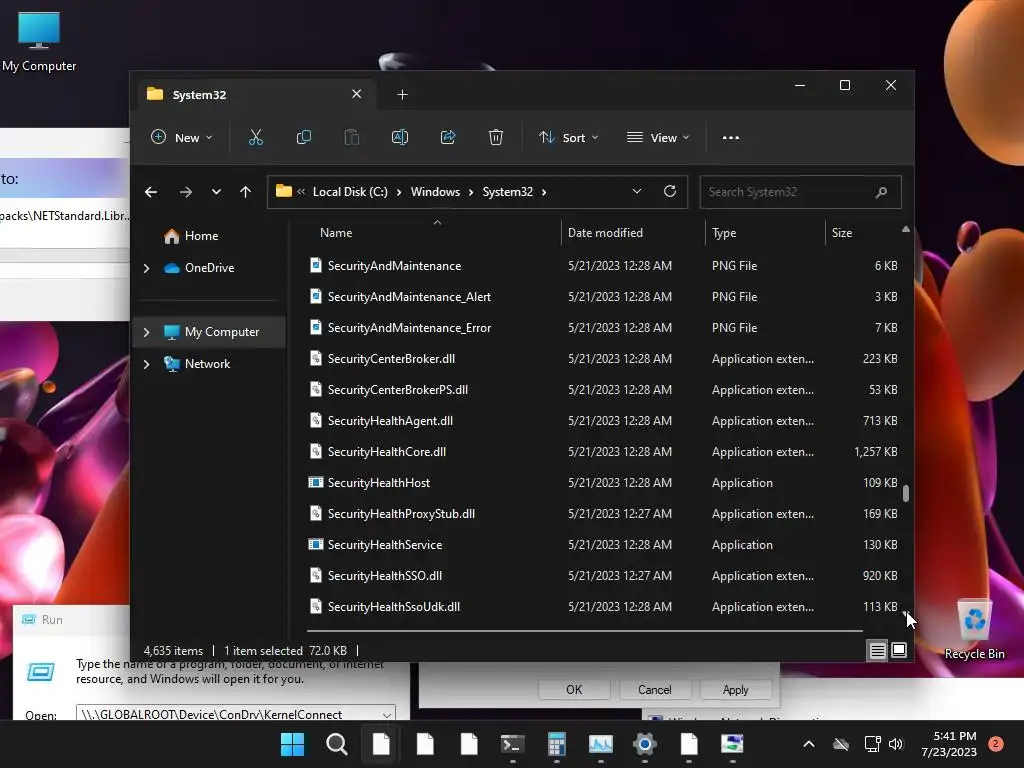Viewport: 1024px width, 768px height.
Task: Click OK in background dialog
Action: (x=574, y=690)
